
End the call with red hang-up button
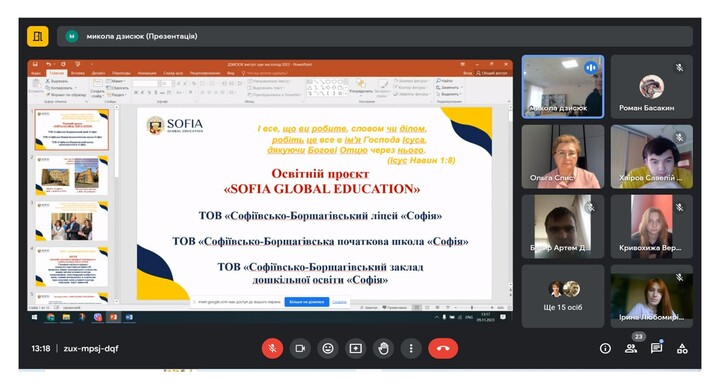point(443,349)
